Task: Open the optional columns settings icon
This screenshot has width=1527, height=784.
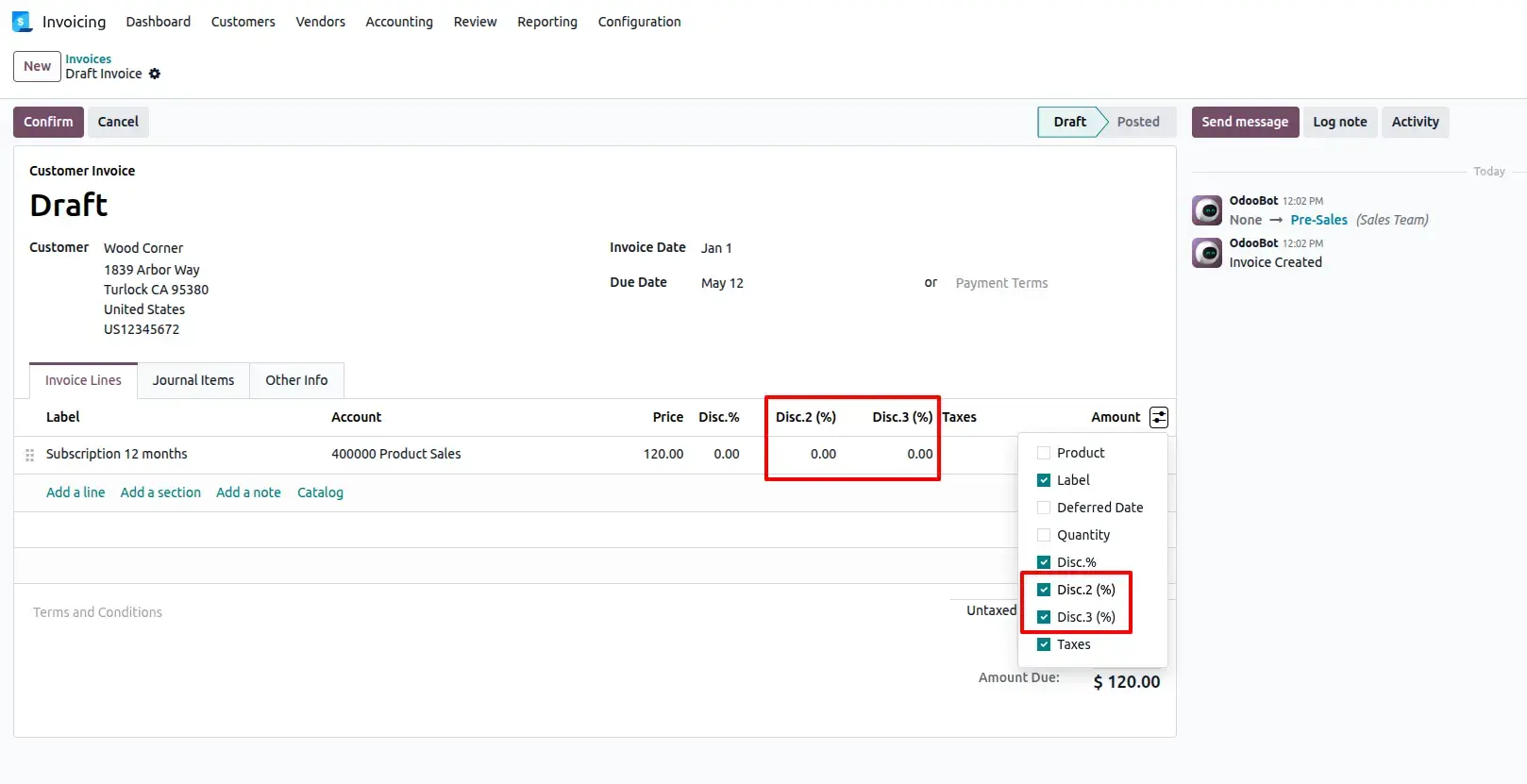Action: coord(1159,417)
